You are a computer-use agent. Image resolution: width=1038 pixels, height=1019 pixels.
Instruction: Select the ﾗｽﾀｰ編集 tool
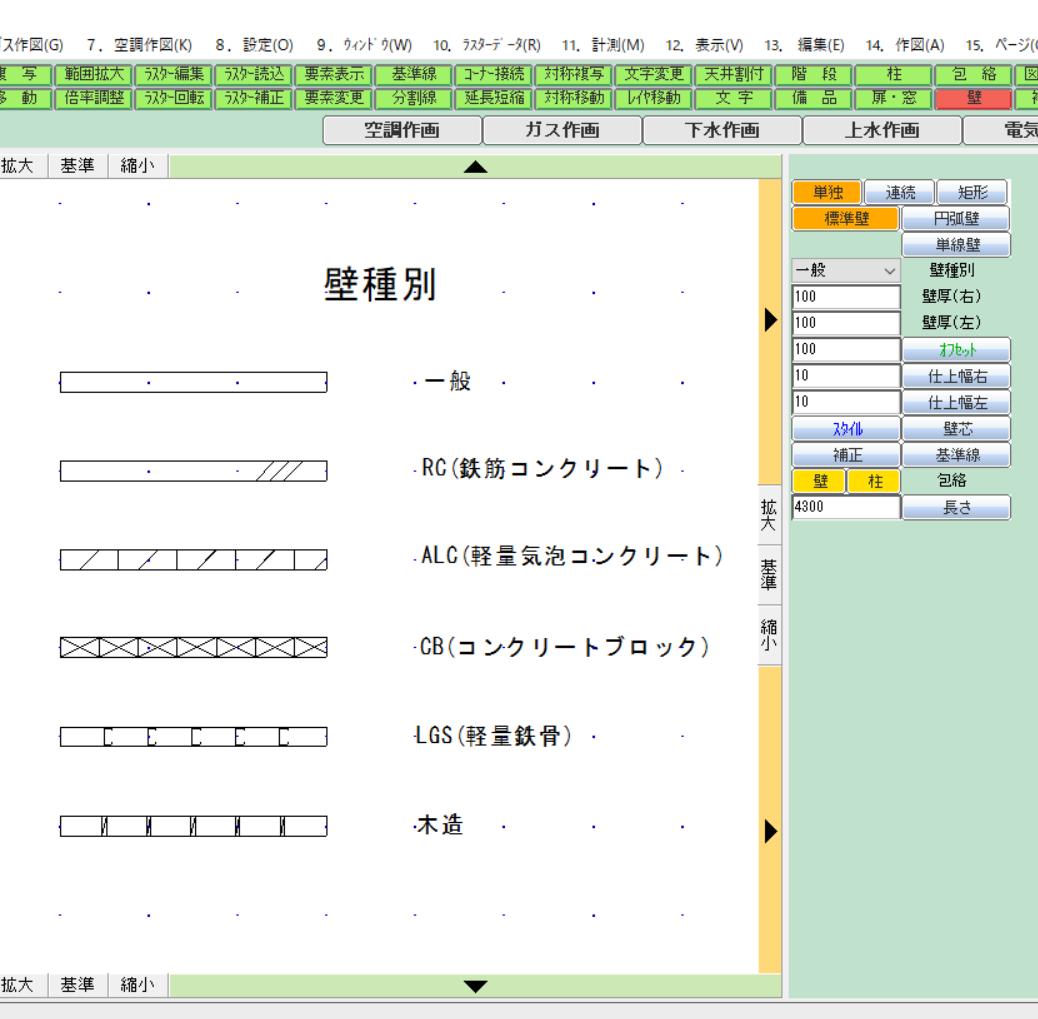(174, 74)
